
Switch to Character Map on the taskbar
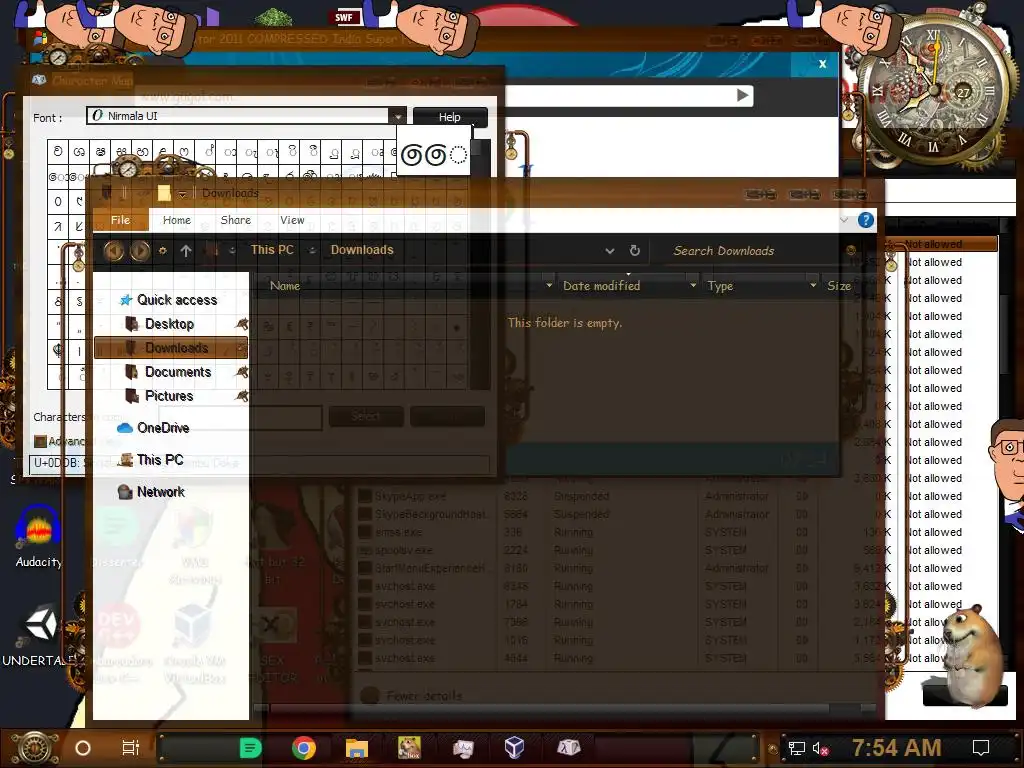tap(568, 747)
